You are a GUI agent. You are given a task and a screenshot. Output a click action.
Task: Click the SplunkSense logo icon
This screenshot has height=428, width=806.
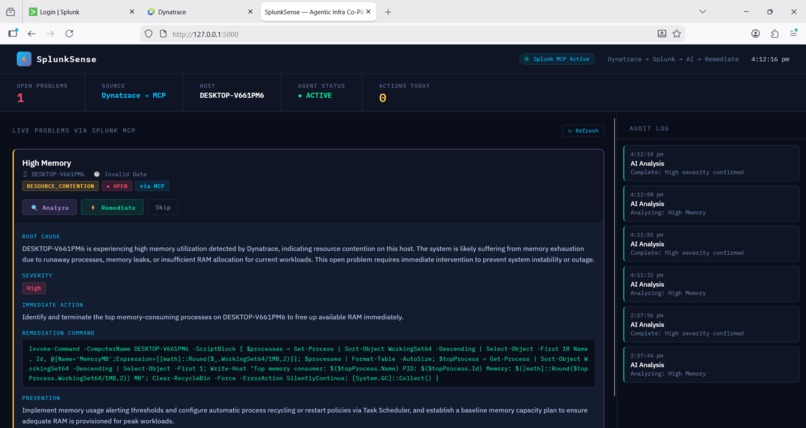coord(24,59)
